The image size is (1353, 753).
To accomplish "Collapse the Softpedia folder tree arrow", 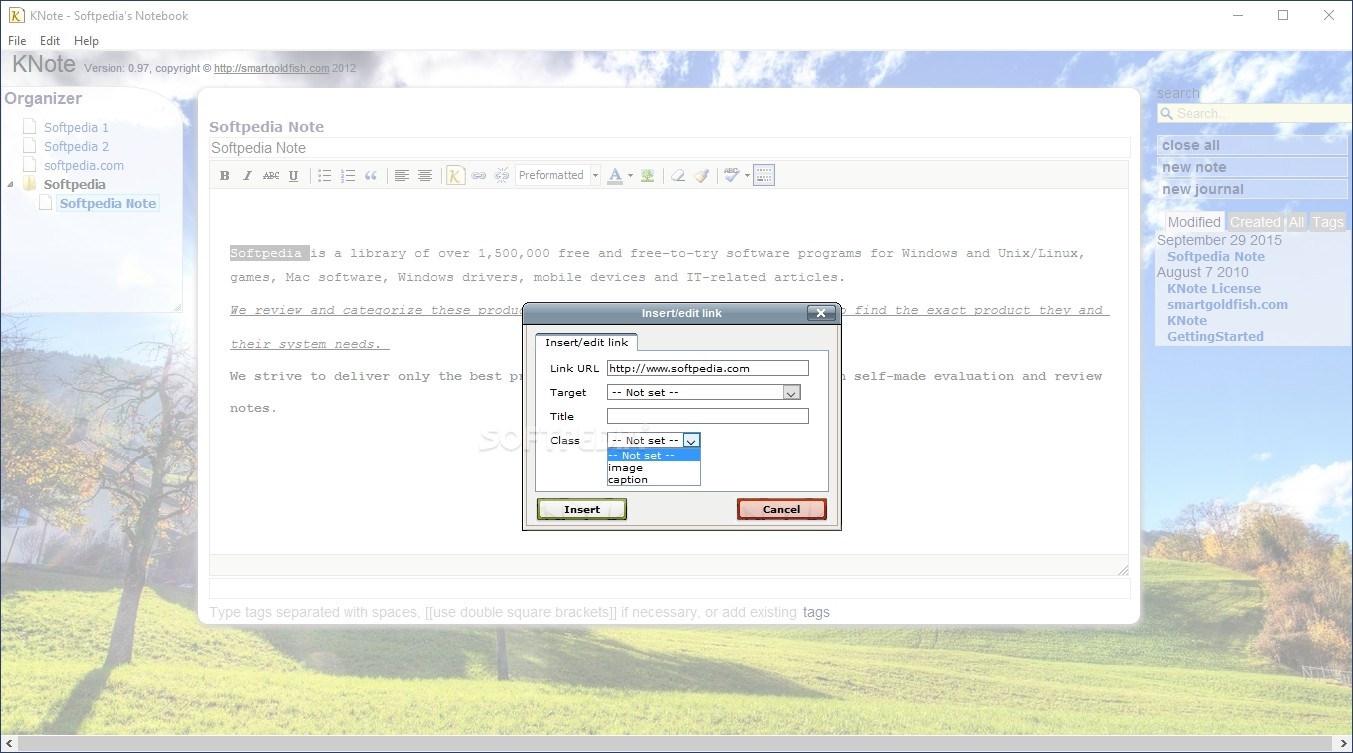I will click(11, 184).
